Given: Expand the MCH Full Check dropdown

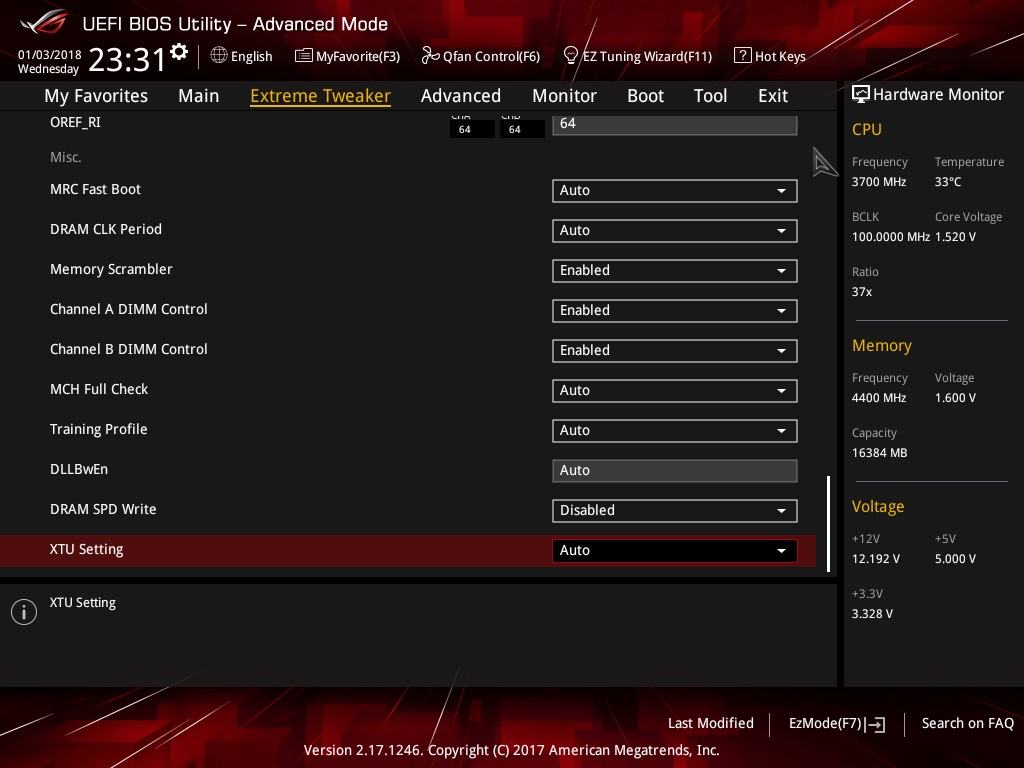Looking at the screenshot, I should click(675, 391).
